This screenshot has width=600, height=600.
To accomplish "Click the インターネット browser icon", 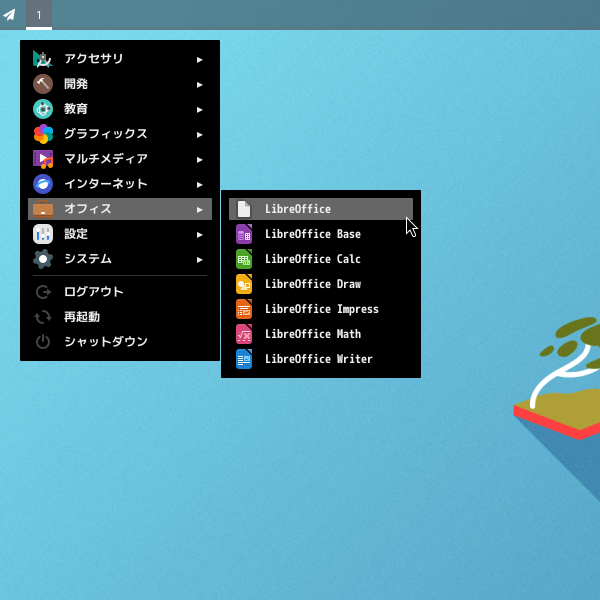I will pos(43,184).
